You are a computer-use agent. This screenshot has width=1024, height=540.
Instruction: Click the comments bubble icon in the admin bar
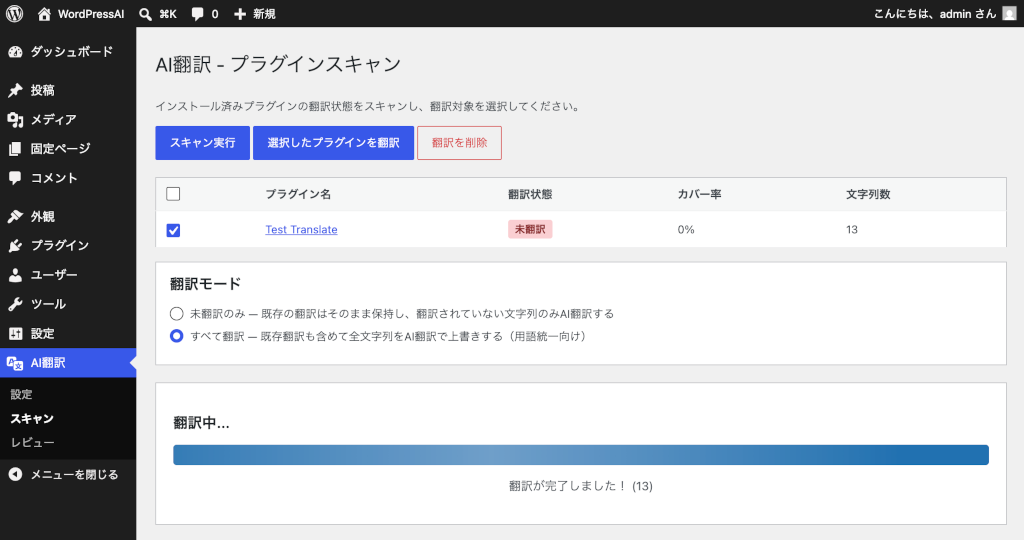[197, 14]
